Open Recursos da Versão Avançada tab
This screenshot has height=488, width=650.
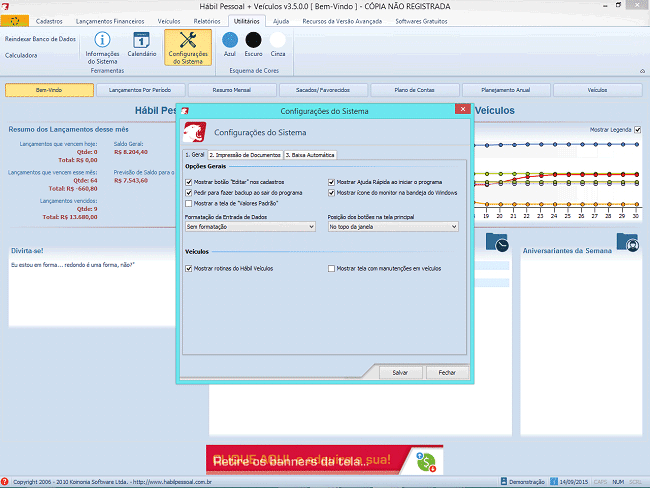(342, 21)
